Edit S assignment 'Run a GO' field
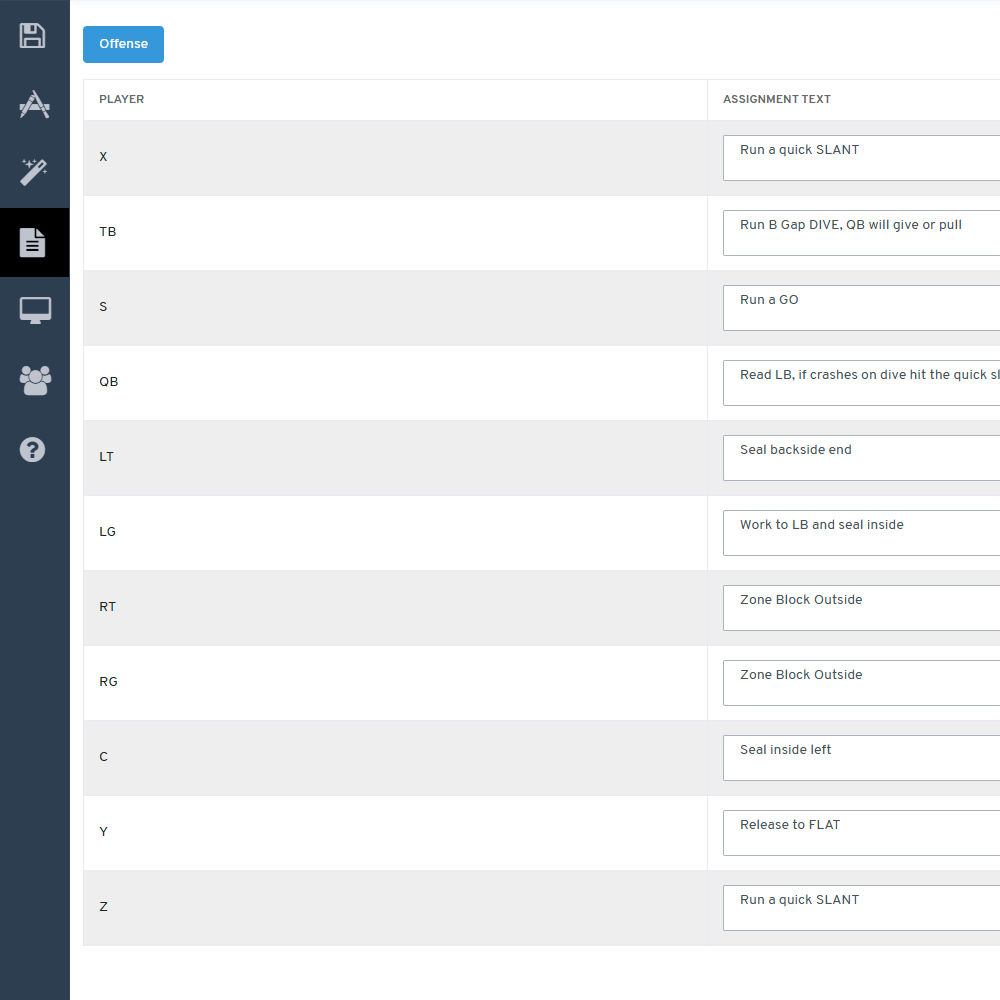The image size is (1000, 1000). click(861, 308)
